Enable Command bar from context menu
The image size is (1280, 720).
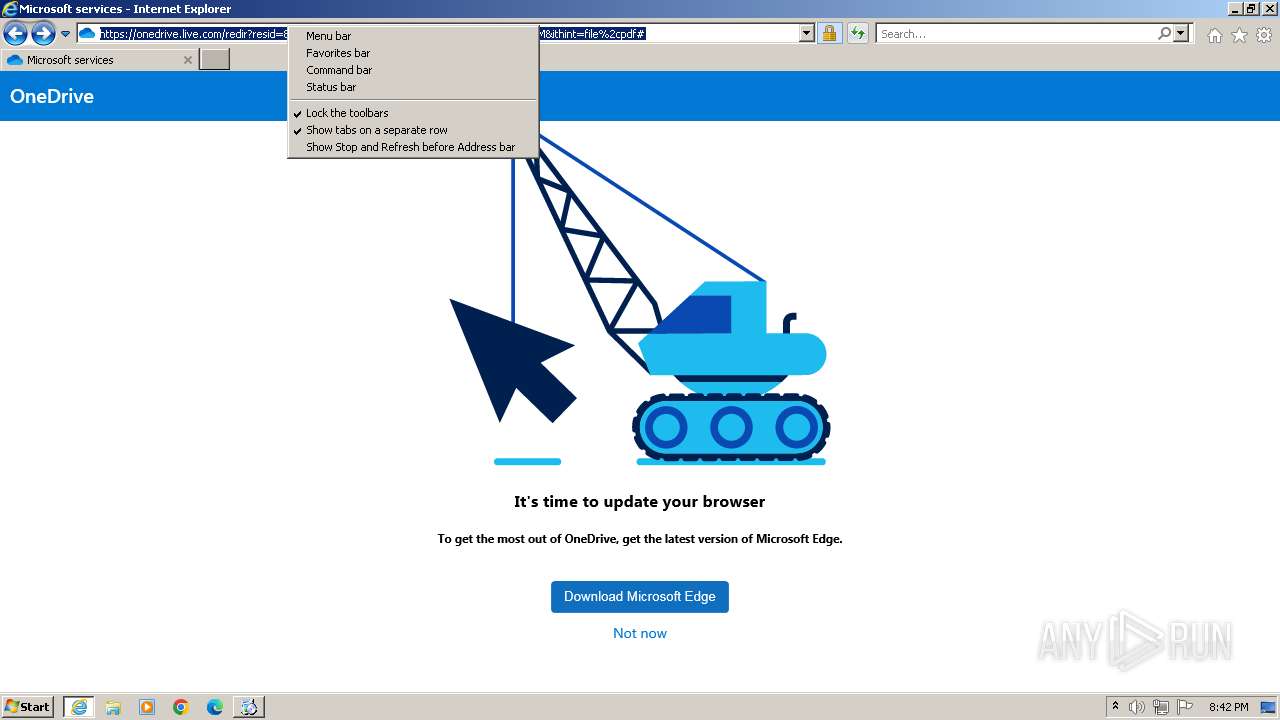pyautogui.click(x=413, y=70)
